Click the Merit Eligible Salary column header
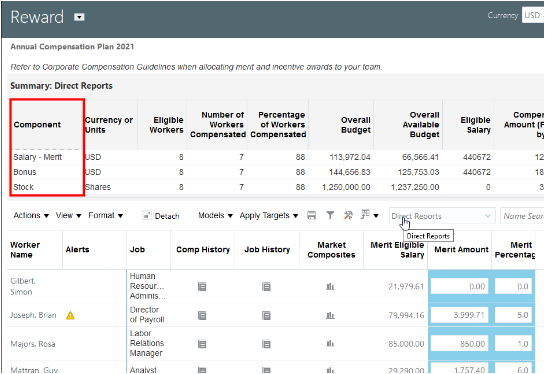 point(397,250)
